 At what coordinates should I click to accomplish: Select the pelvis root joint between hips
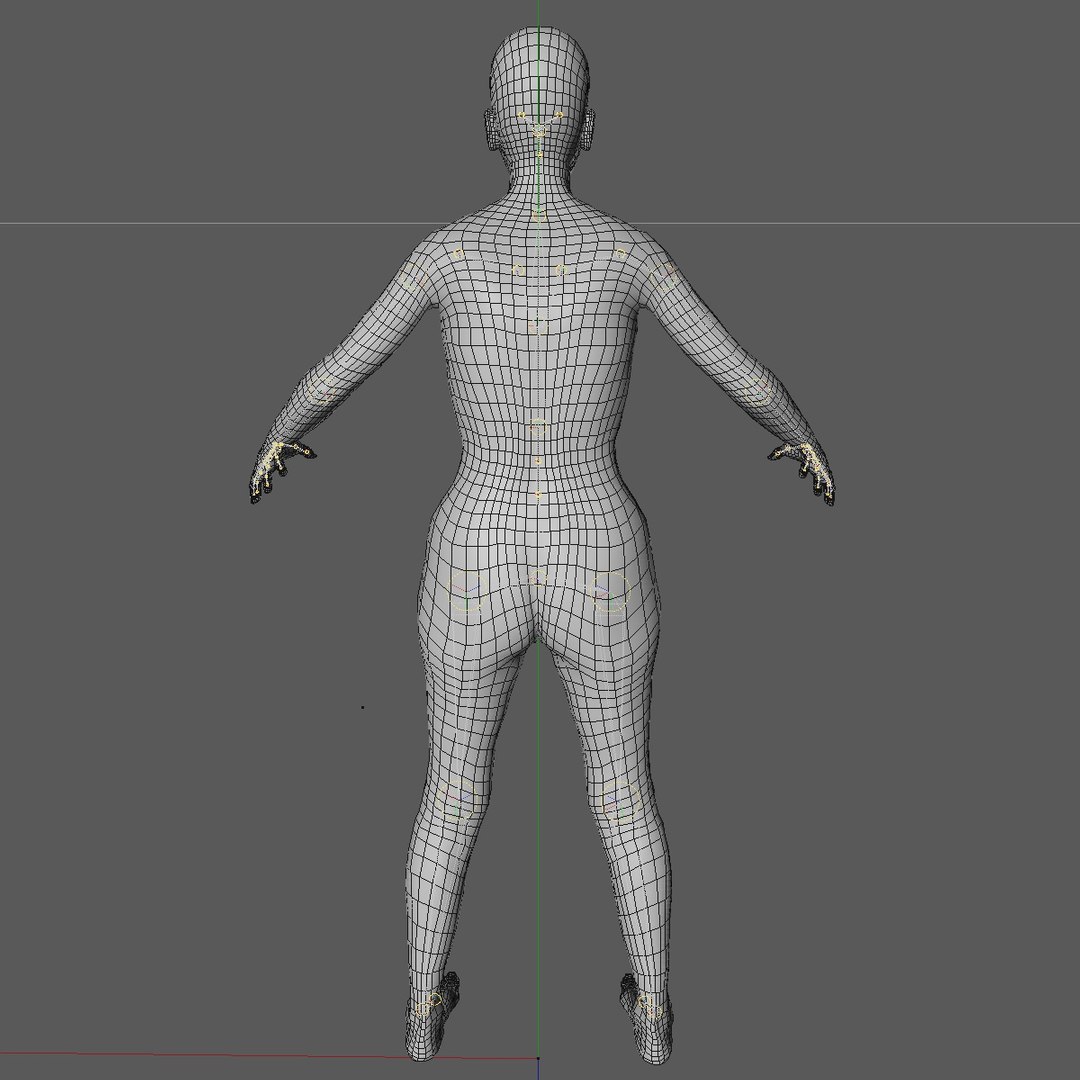538,577
